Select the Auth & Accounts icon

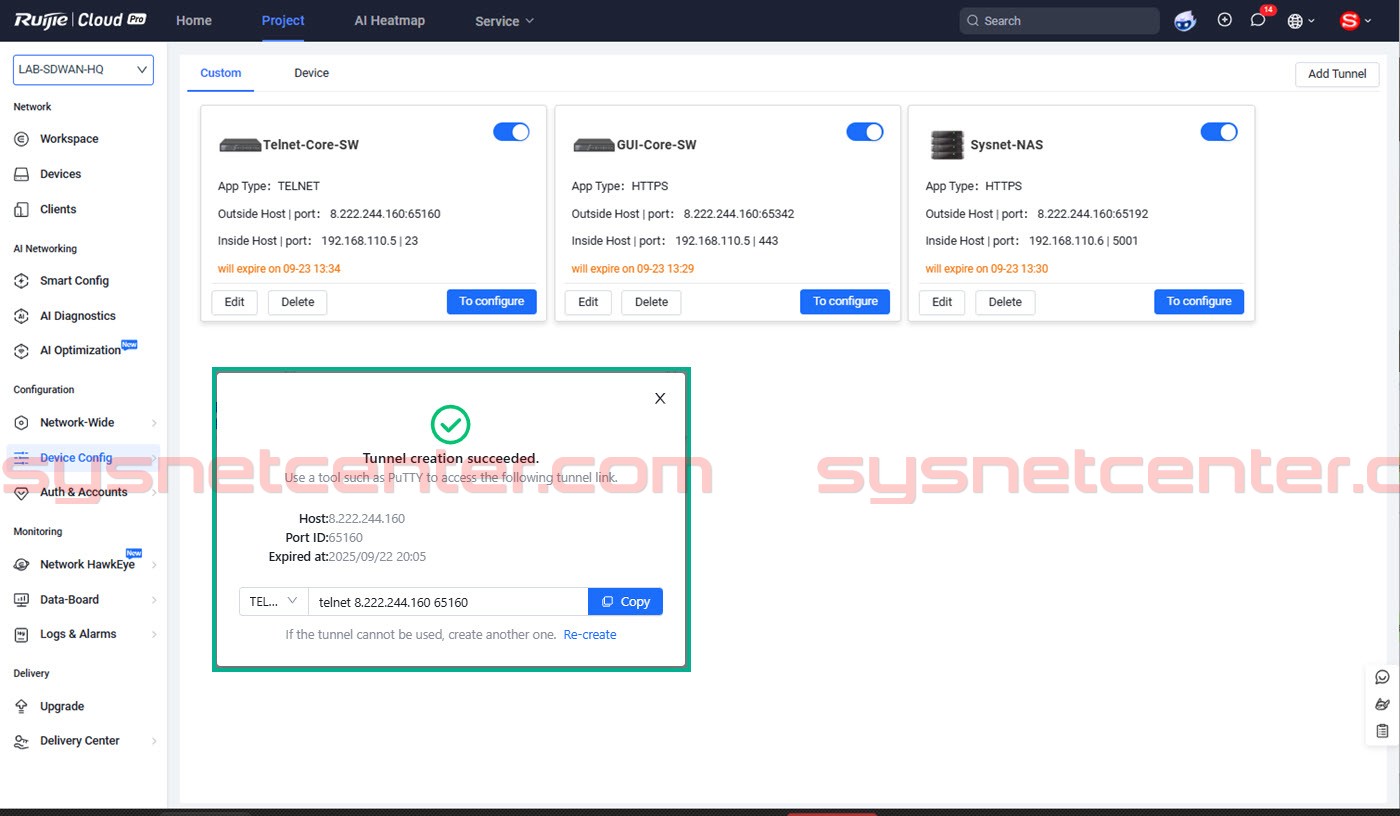pyautogui.click(x=21, y=493)
